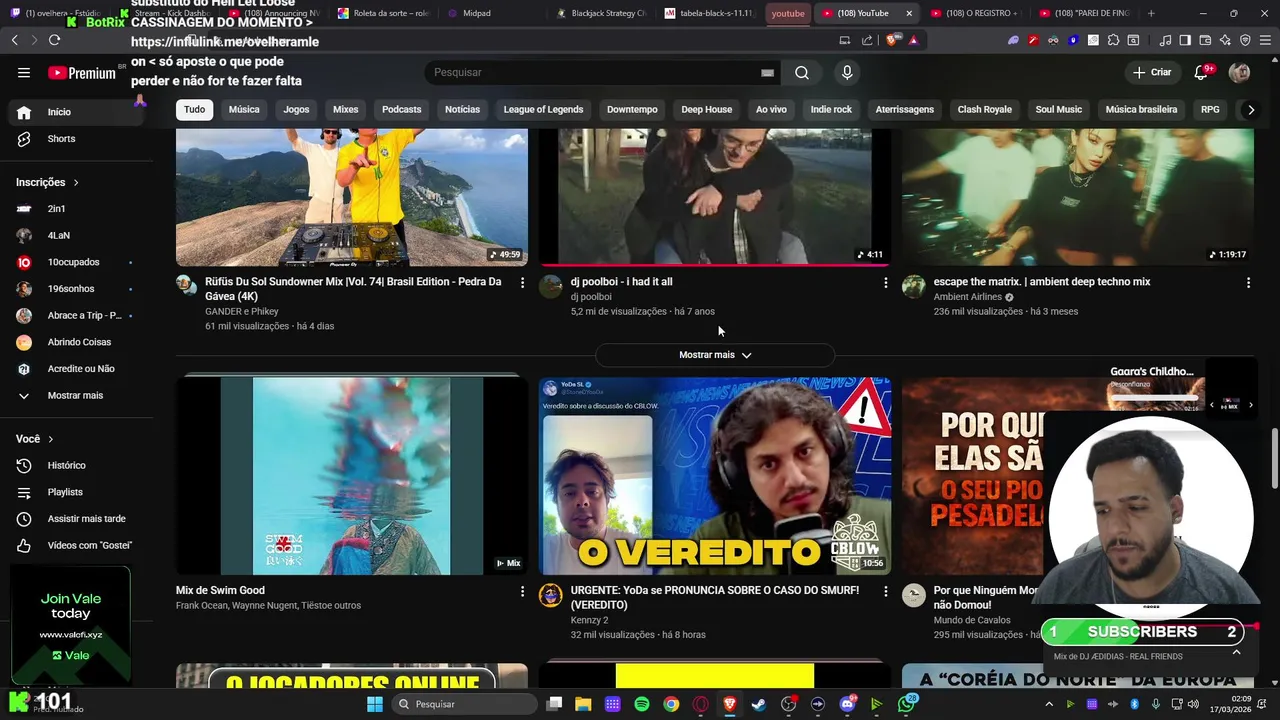The height and width of the screenshot is (720, 1280).
Task: Open the notifications bell
Action: [x=1201, y=72]
